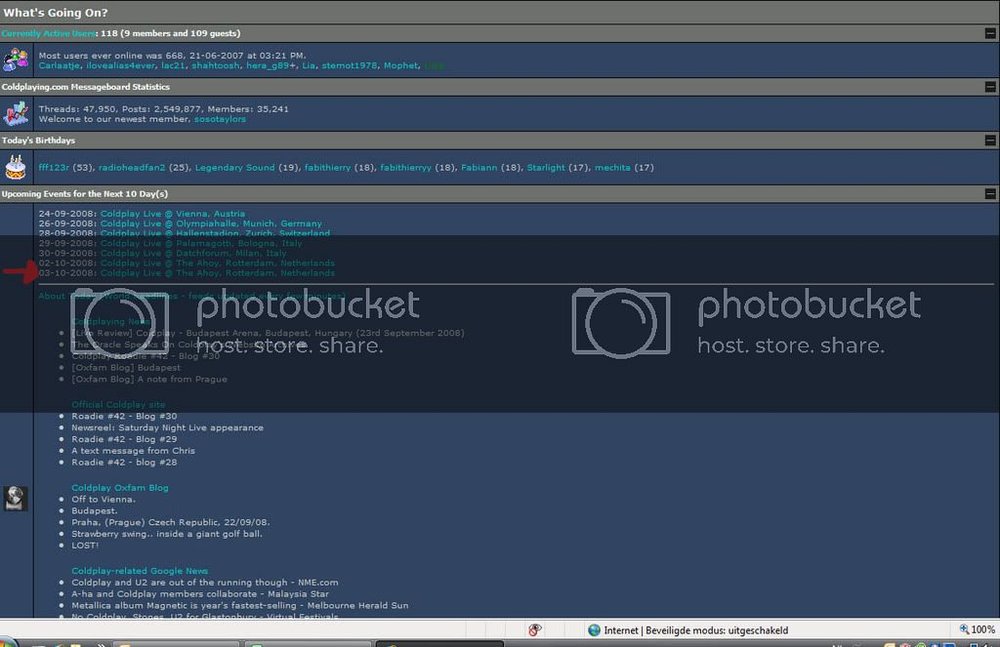
Task: View the Mophet user profile
Action: click(x=401, y=66)
